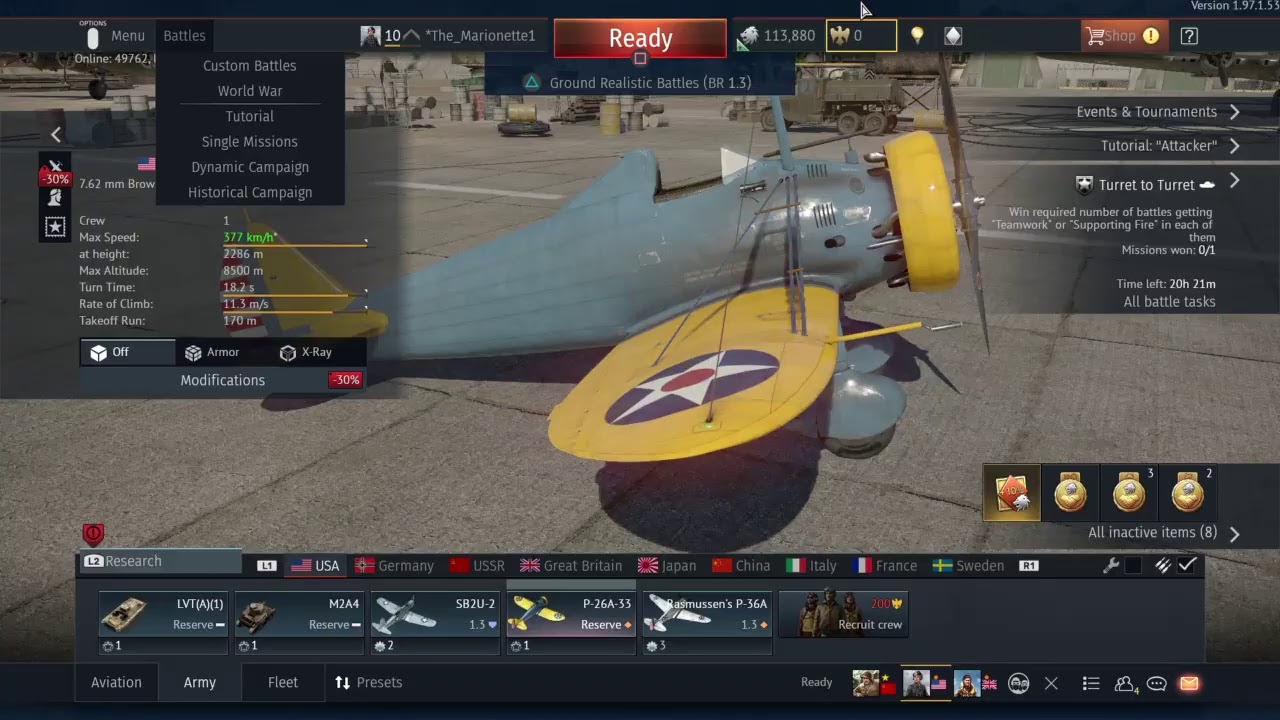Choose Dynamic Campaign entry
The width and height of the screenshot is (1280, 720).
[x=250, y=167]
